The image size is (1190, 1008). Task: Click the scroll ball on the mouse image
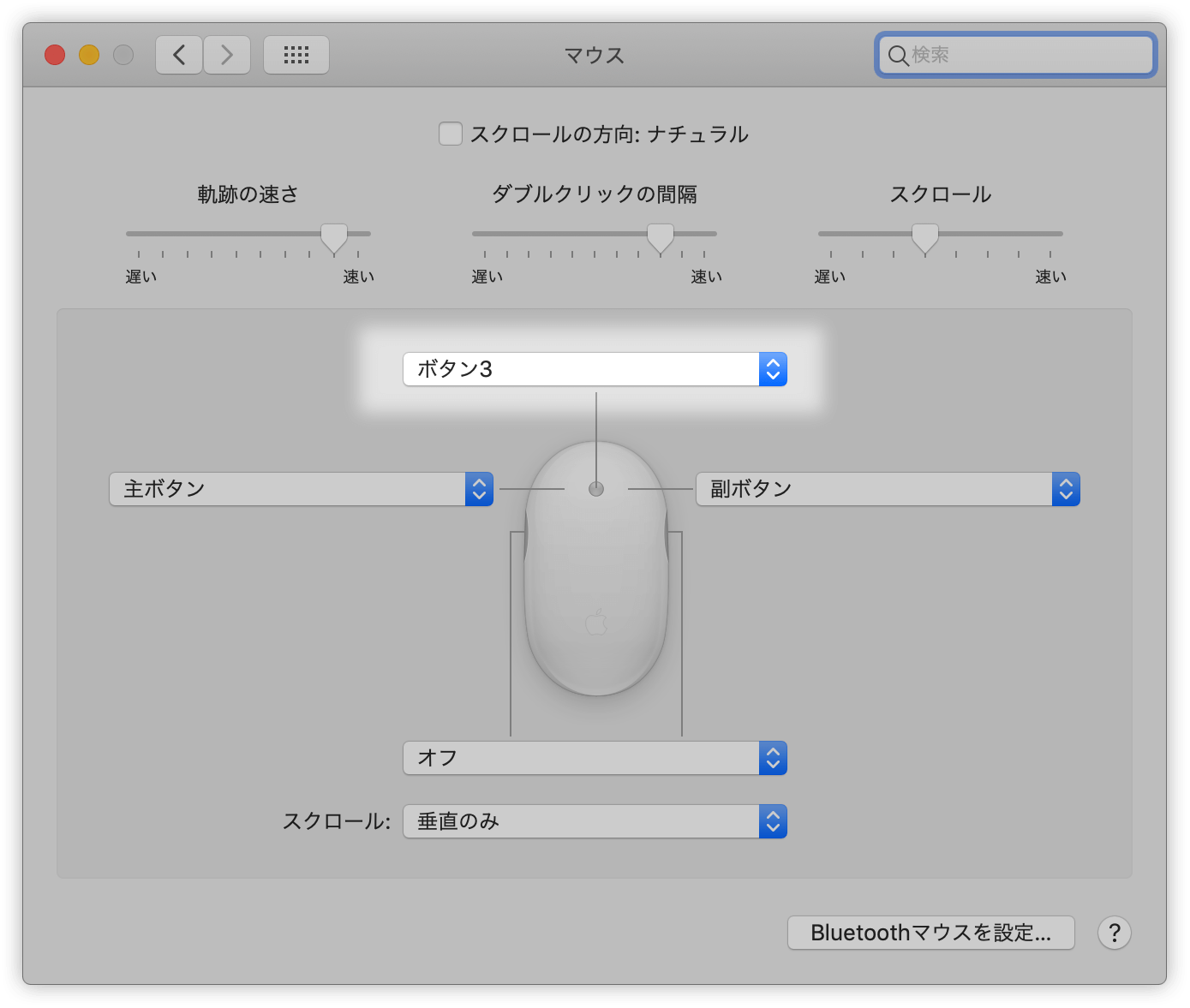click(x=596, y=489)
